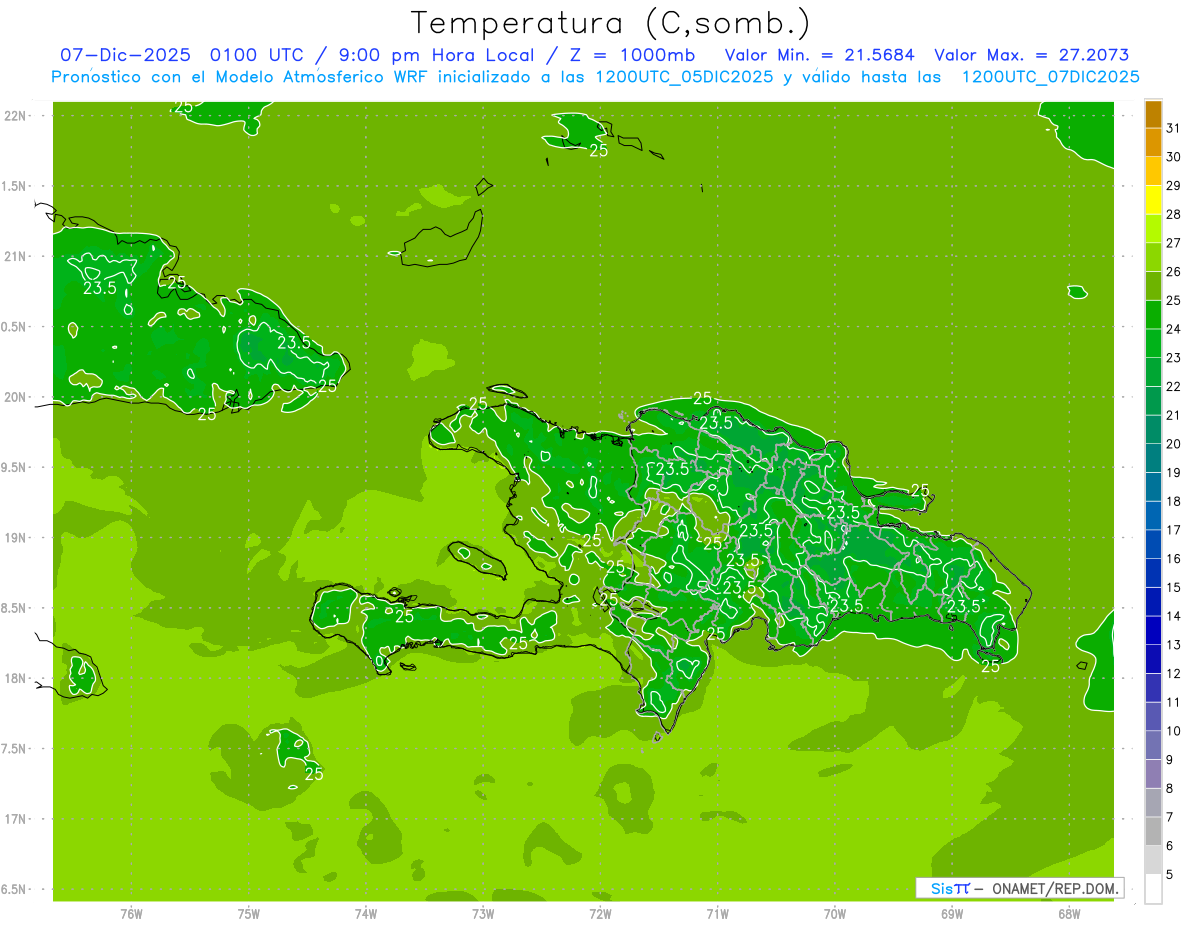This screenshot has height=927, width=1200.
Task: Click the blue legend swatch between 16 and 17
Action: click(1153, 544)
